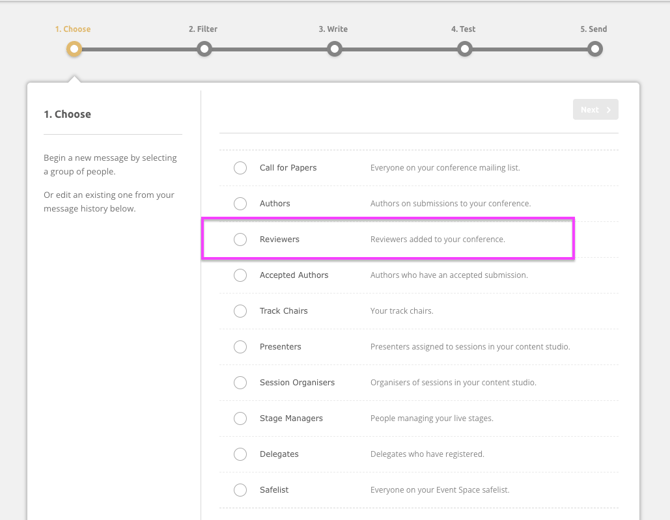Viewport: 670px width, 520px height.
Task: Open step 4 Test circle marker
Action: [464, 49]
